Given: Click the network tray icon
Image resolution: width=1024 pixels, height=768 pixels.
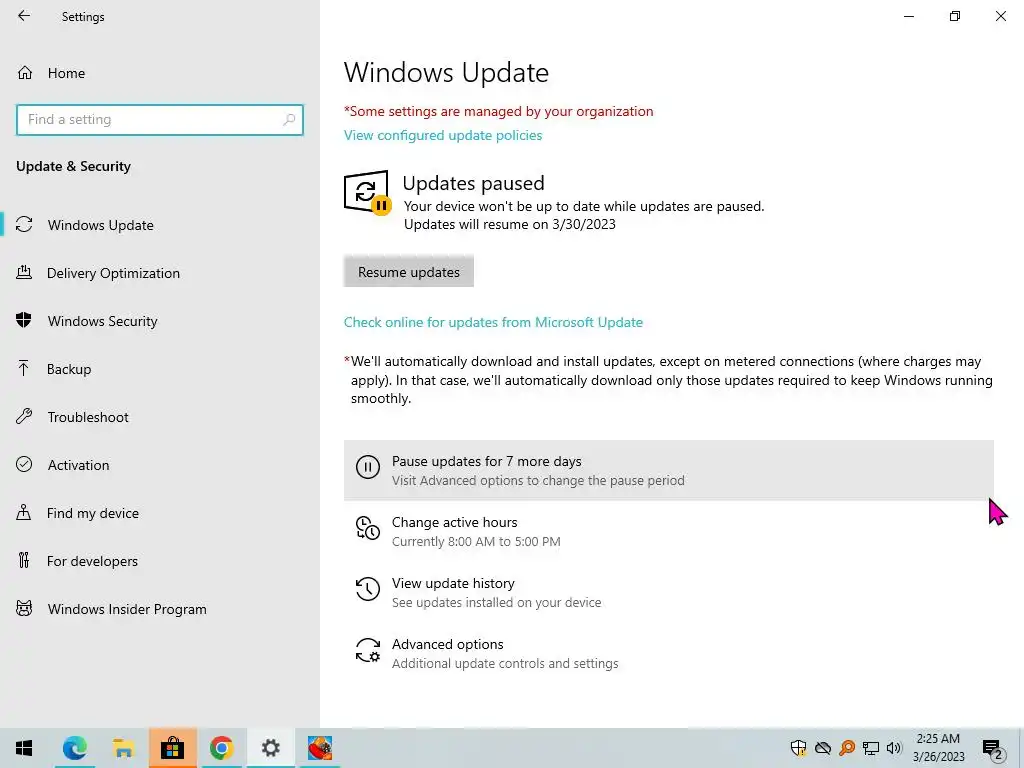Looking at the screenshot, I should click(x=871, y=748).
